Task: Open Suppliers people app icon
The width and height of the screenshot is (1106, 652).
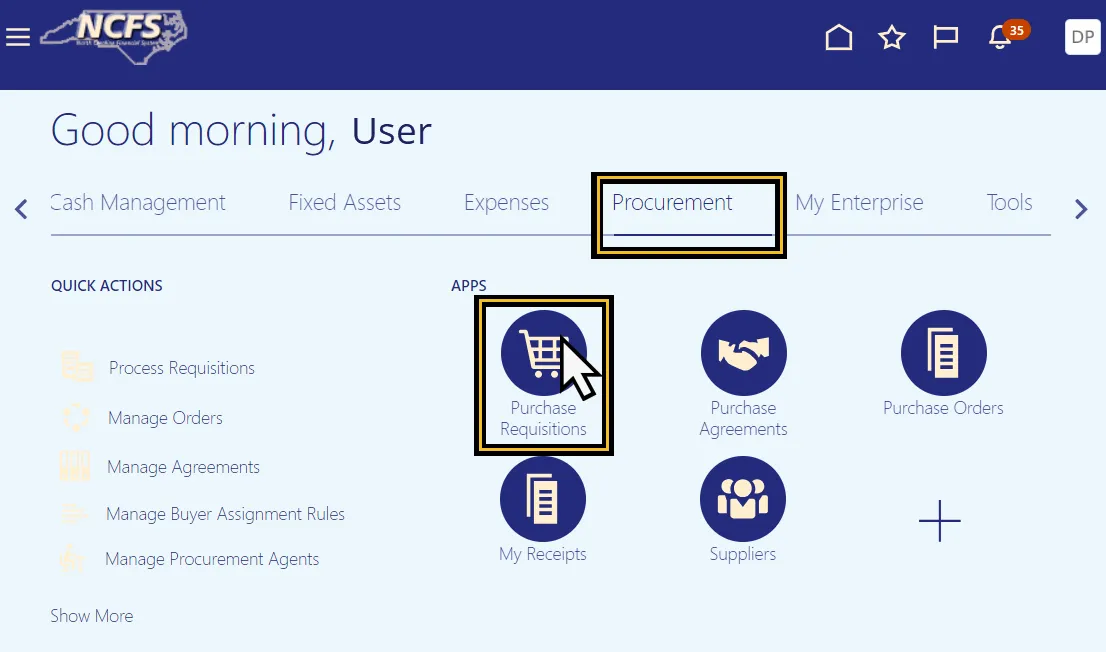Action: [x=743, y=499]
